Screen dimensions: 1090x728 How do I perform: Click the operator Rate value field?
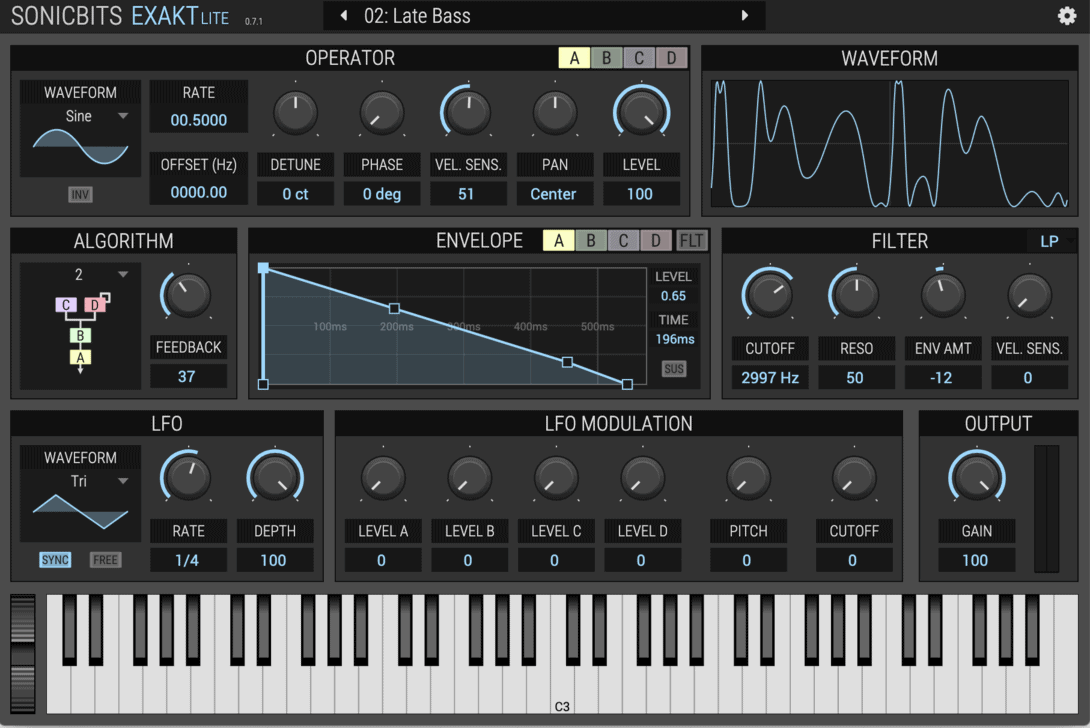198,120
